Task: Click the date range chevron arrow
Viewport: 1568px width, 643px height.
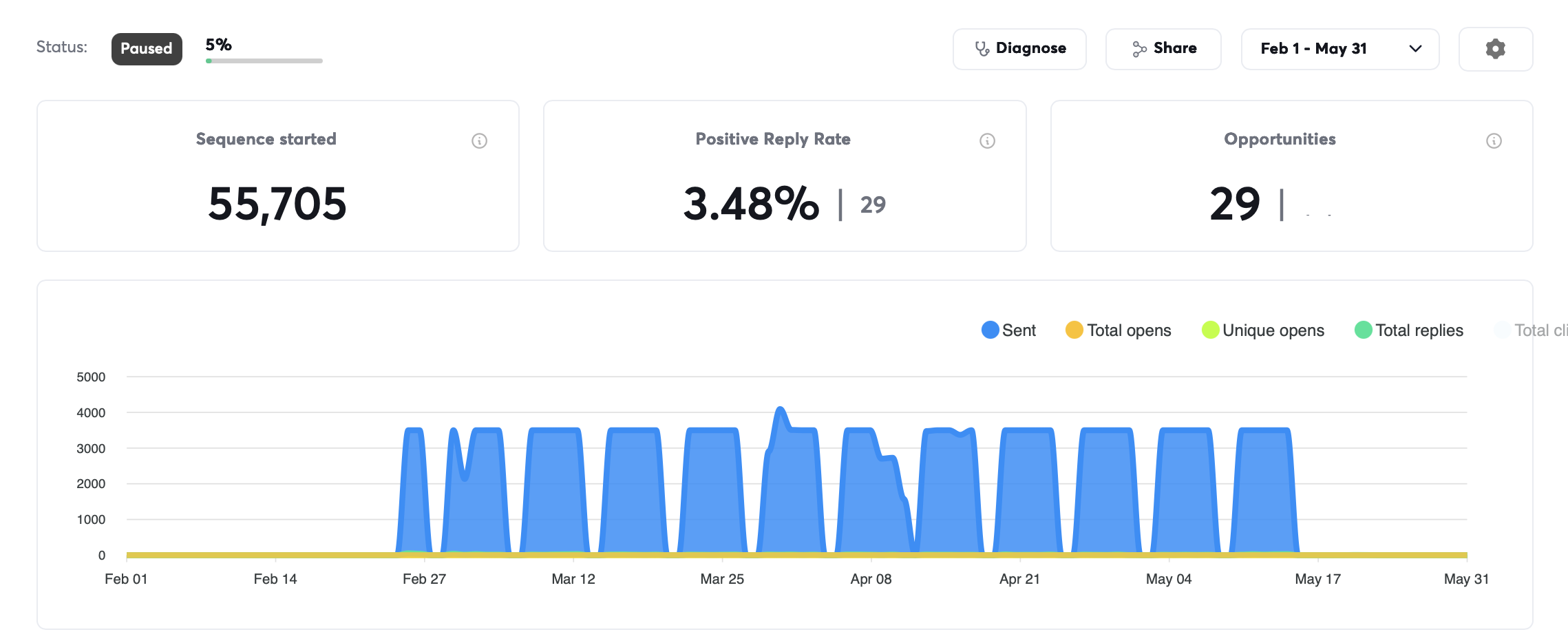Action: tap(1415, 49)
